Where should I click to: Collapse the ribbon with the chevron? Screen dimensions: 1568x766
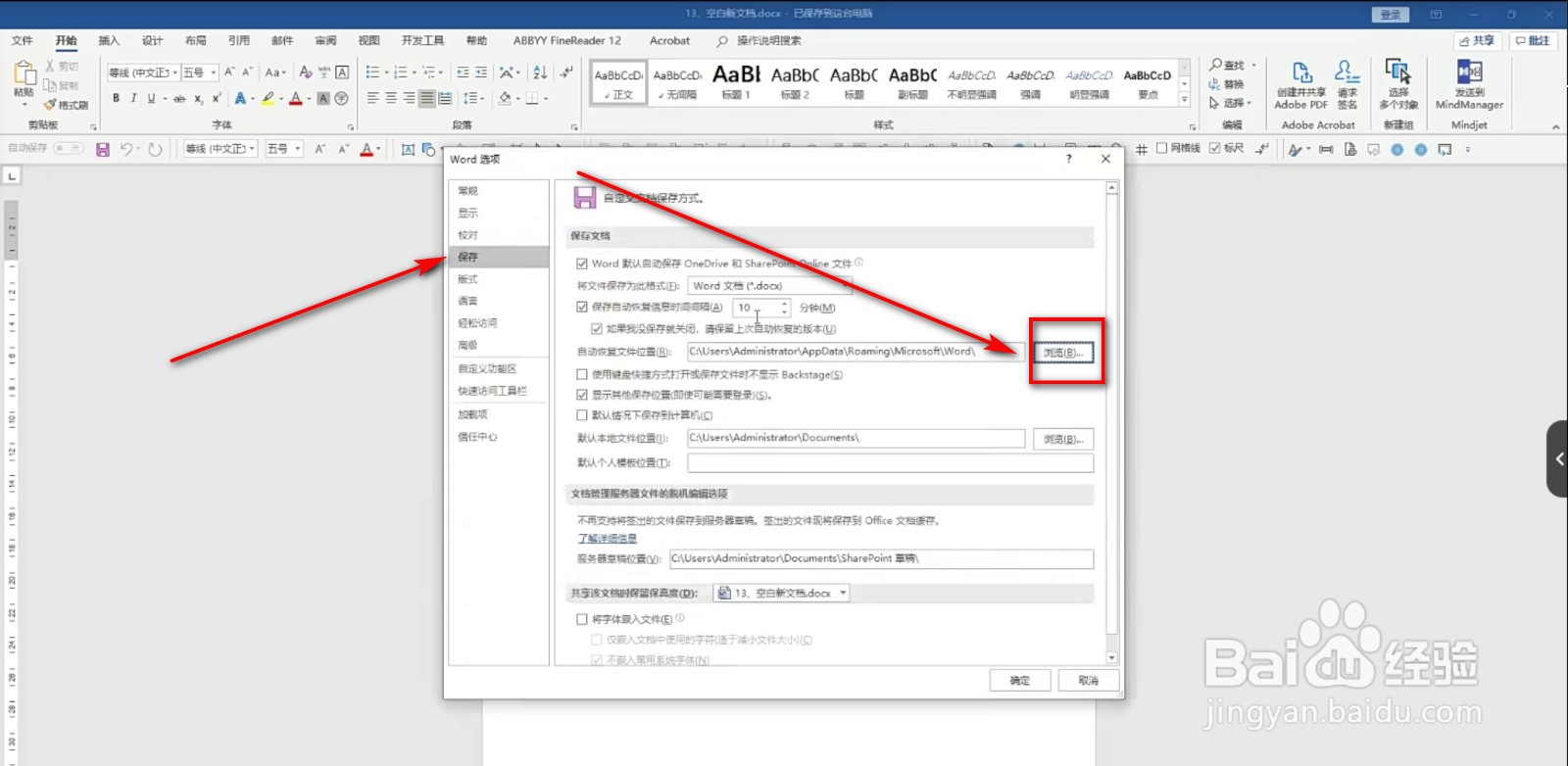point(1555,126)
